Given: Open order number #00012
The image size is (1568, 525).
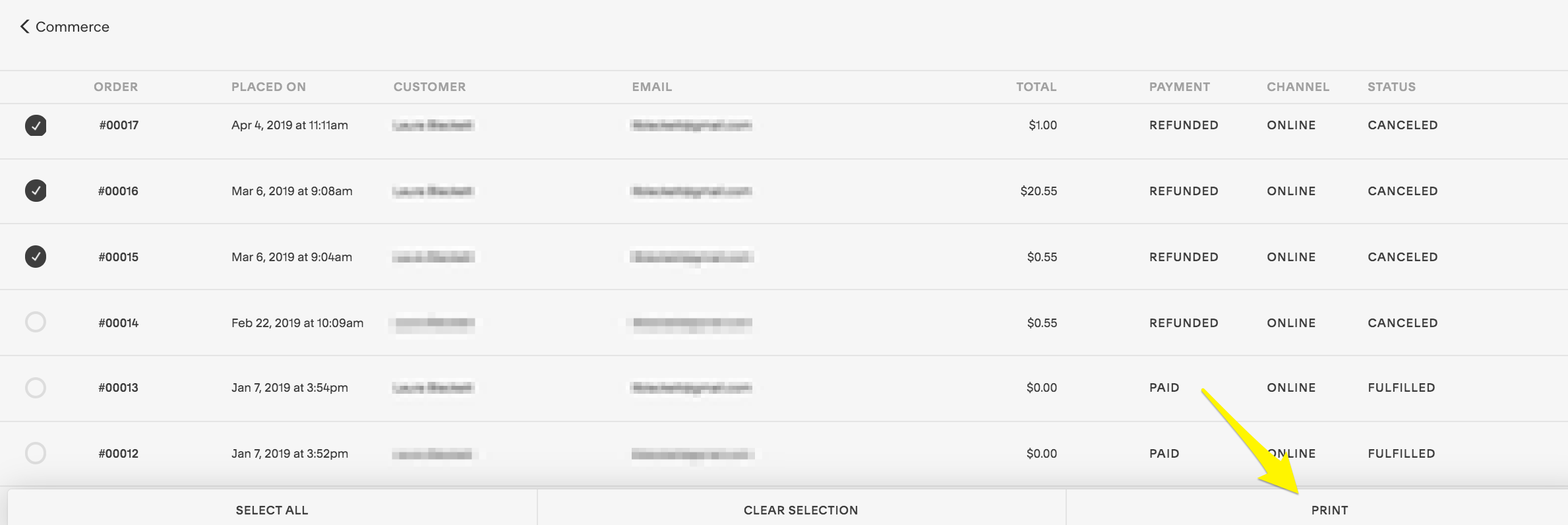Looking at the screenshot, I should click(118, 454).
